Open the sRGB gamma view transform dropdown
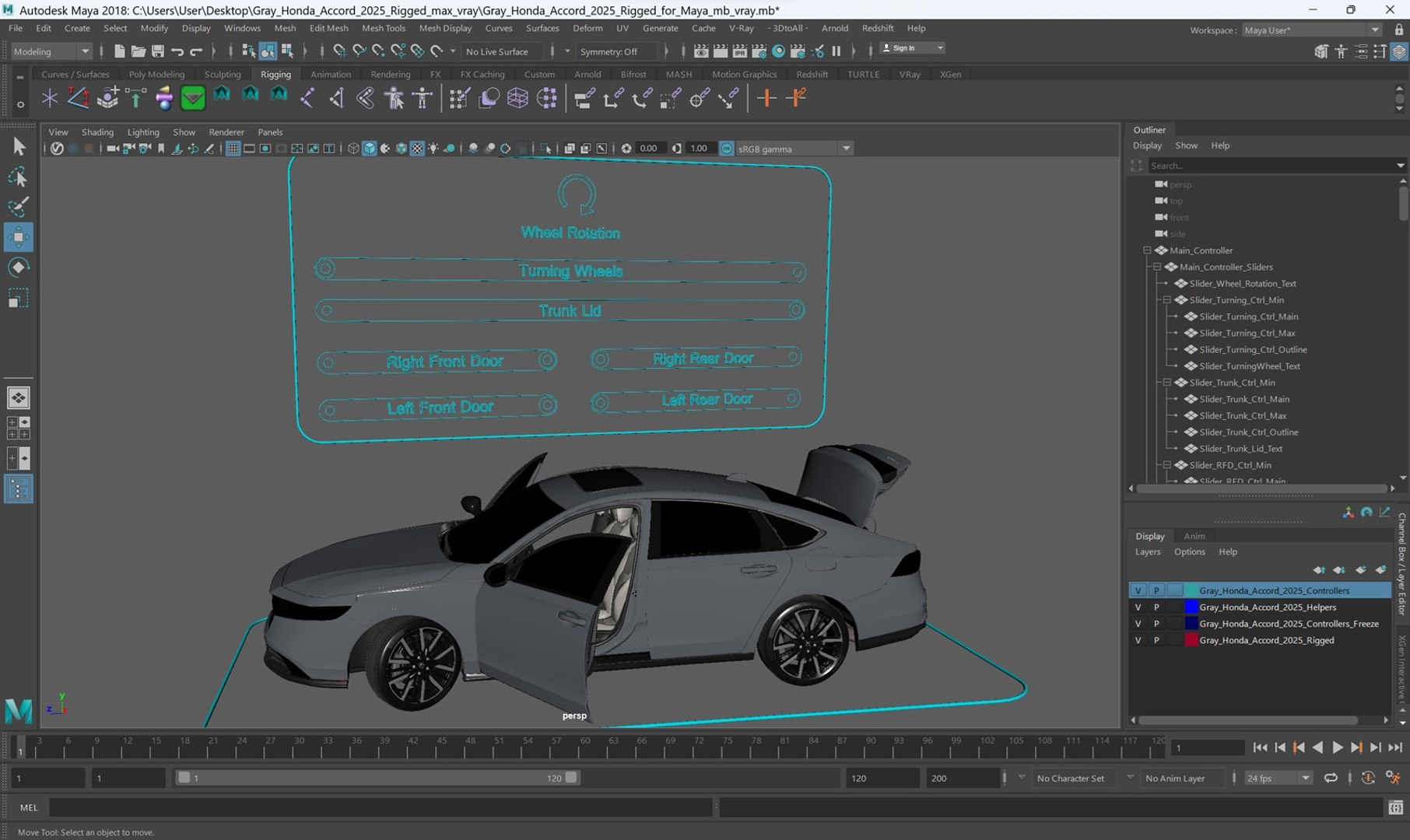Image resolution: width=1410 pixels, height=840 pixels. [x=794, y=149]
